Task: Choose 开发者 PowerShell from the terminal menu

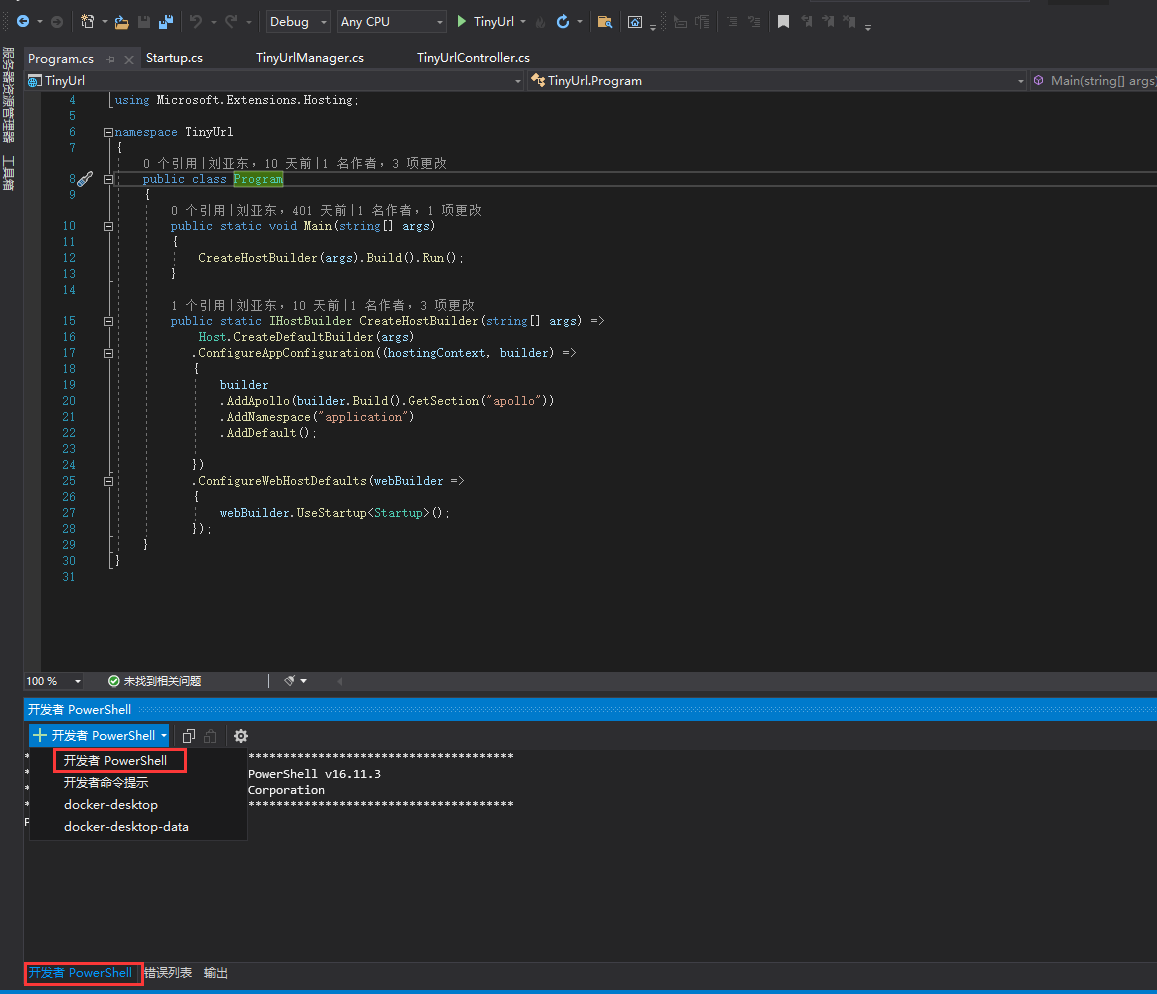Action: click(x=115, y=760)
